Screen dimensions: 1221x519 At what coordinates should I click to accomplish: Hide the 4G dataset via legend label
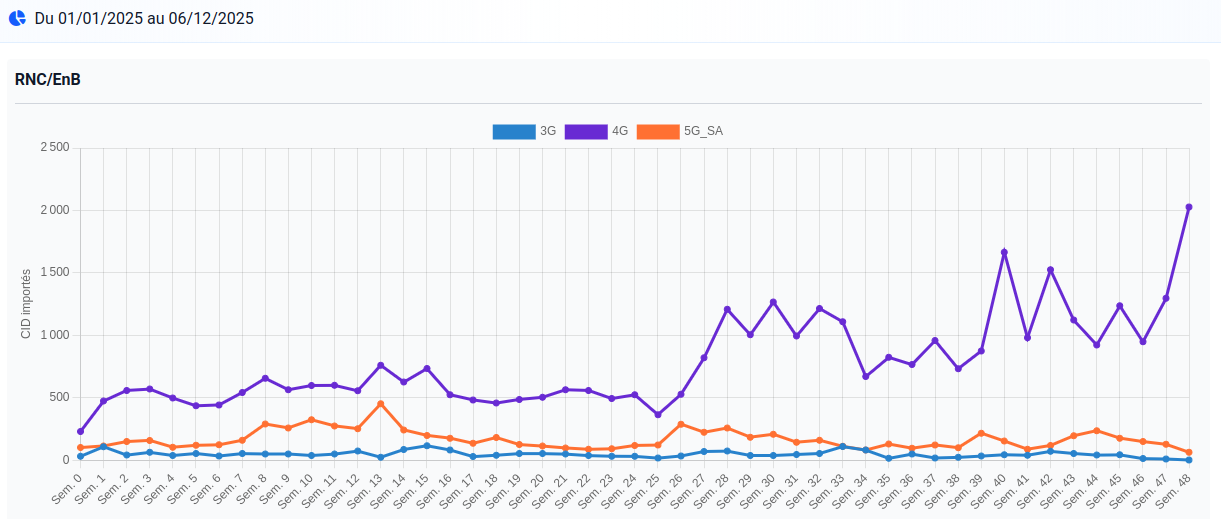(x=620, y=131)
